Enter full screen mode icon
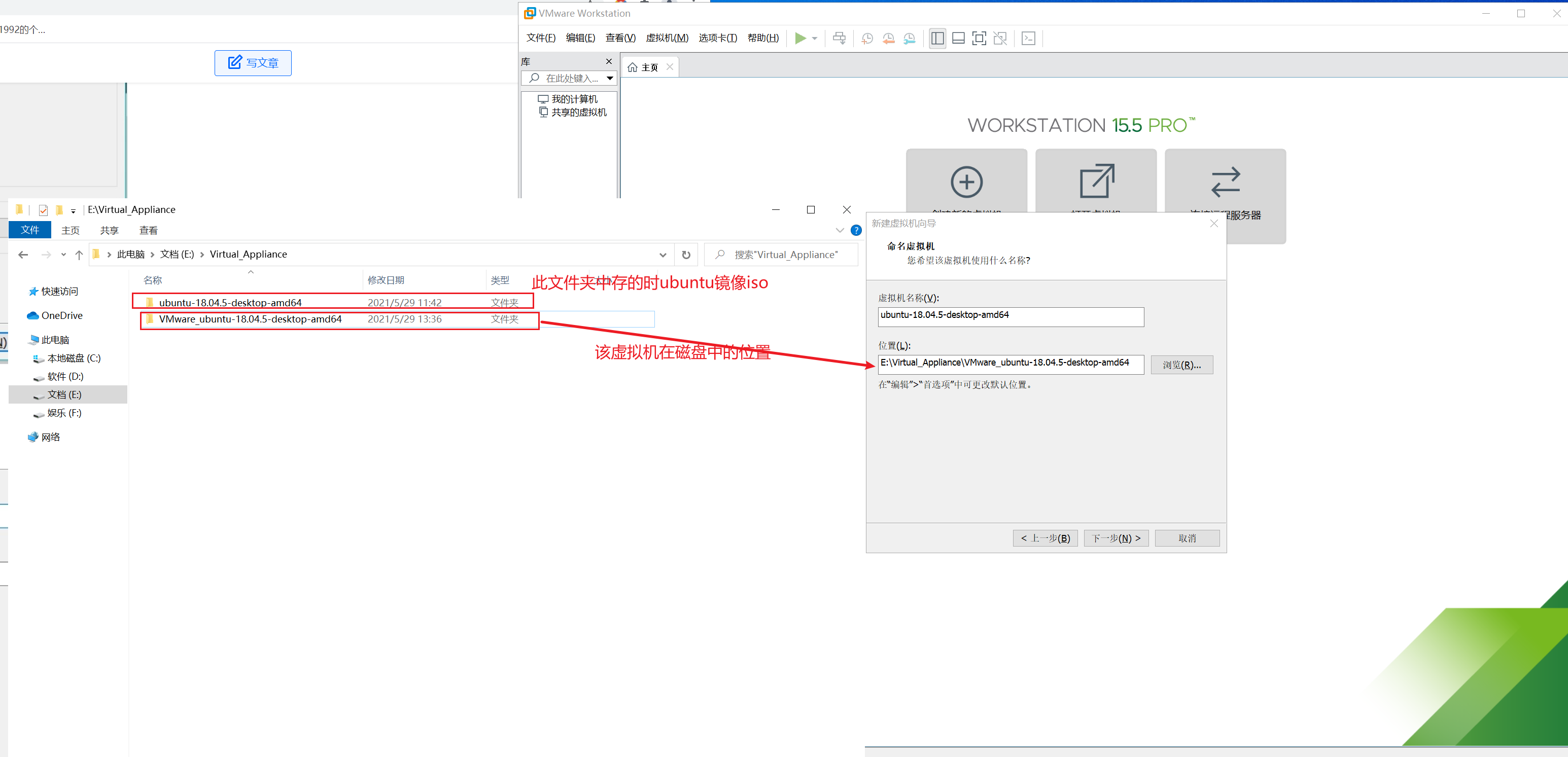This screenshot has height=757, width=1568. (x=979, y=39)
